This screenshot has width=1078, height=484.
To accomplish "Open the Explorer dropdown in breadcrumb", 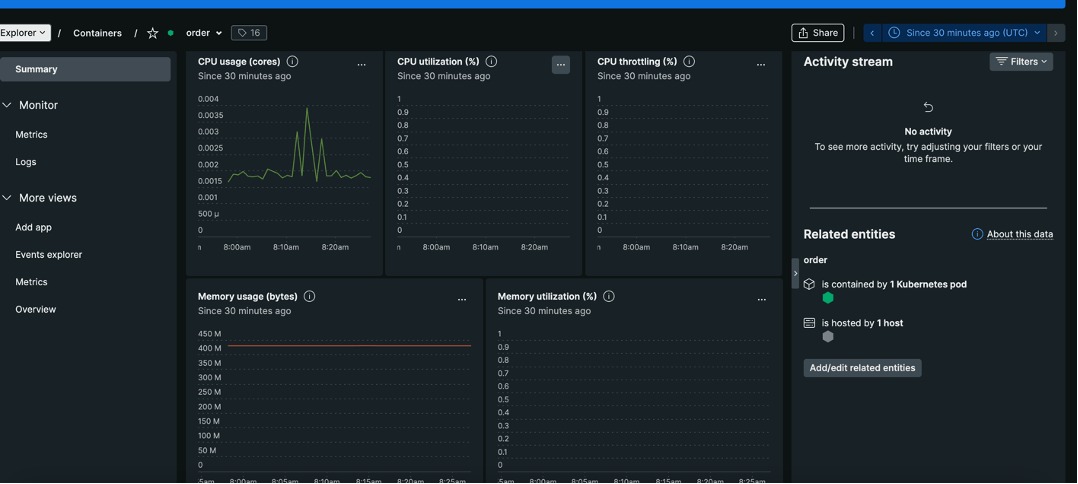I will (23, 33).
